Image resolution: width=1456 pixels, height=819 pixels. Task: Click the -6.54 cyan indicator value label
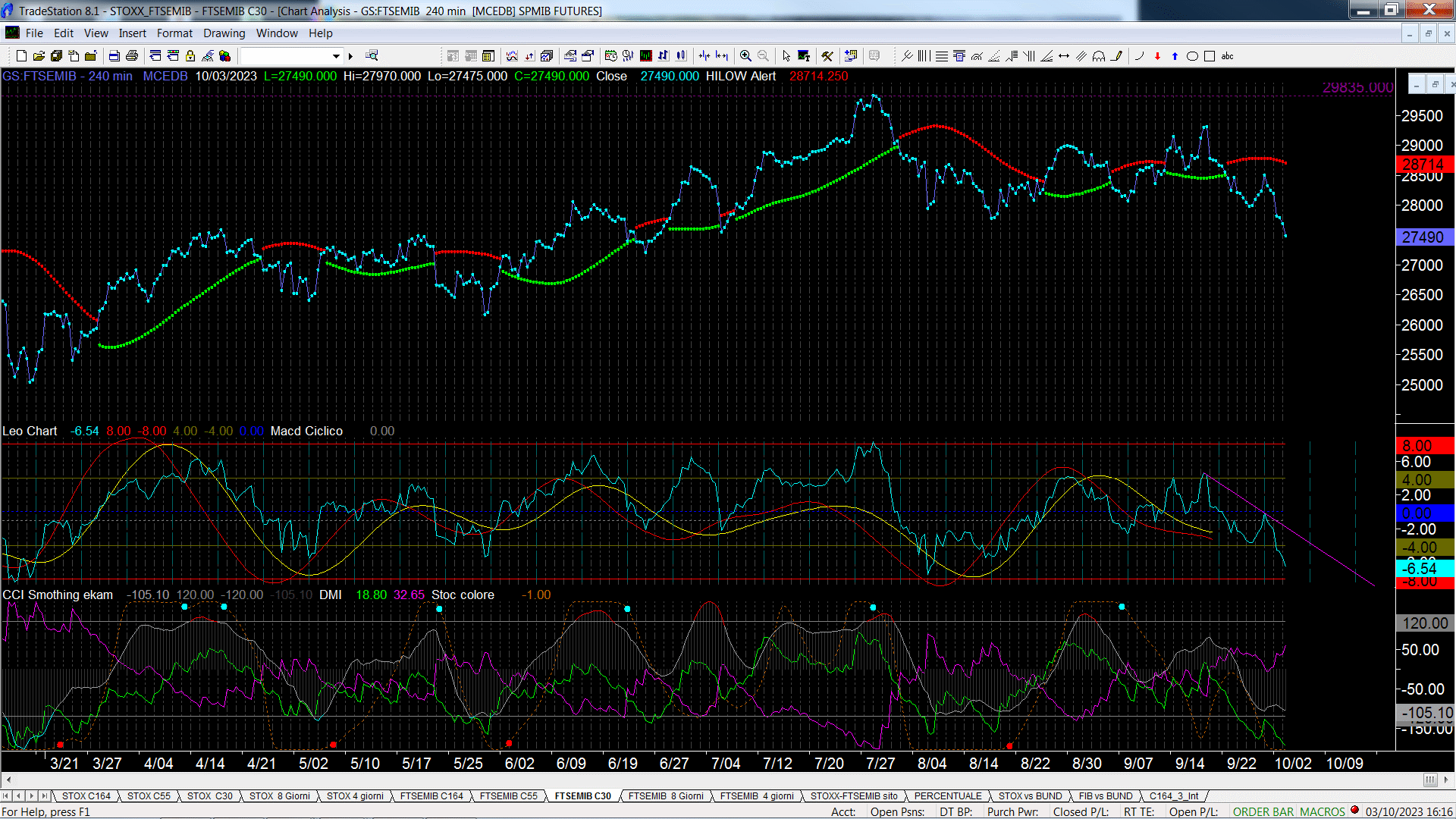[1424, 568]
